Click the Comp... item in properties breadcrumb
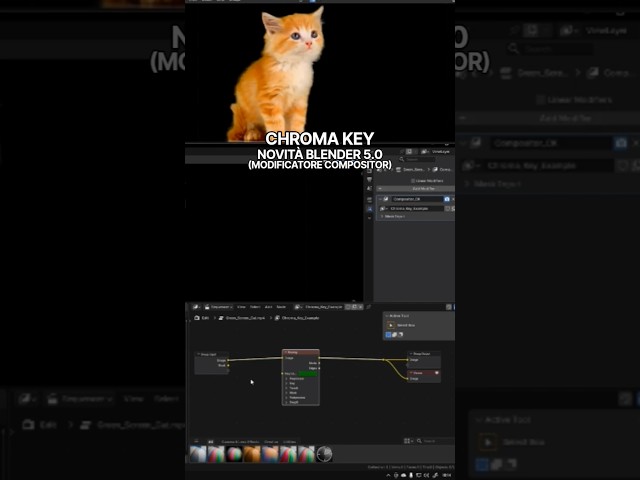 (x=442, y=169)
